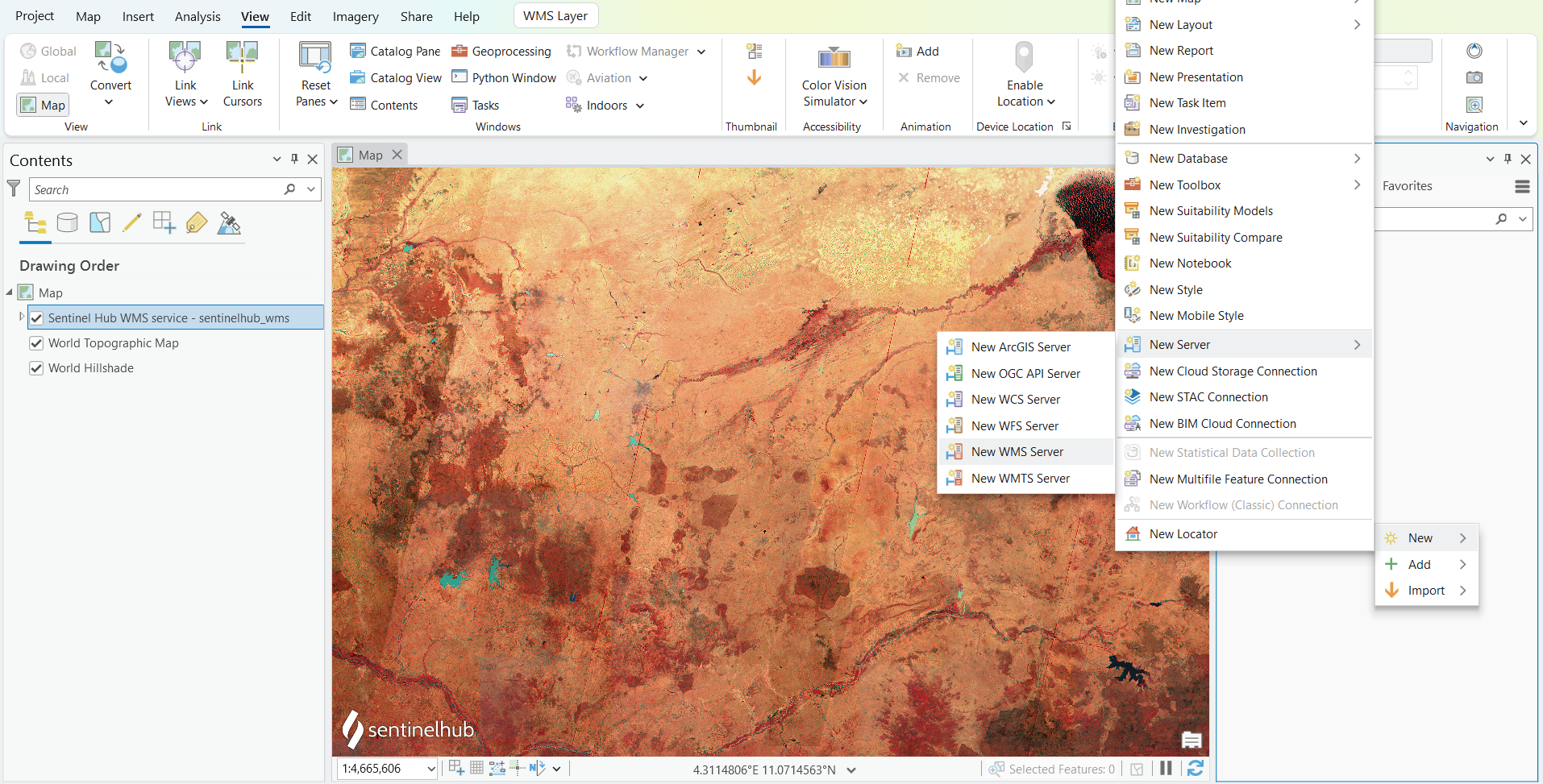Viewport: 1543px width, 784px height.
Task: Open the Geoprocessing pane
Action: pos(501,51)
